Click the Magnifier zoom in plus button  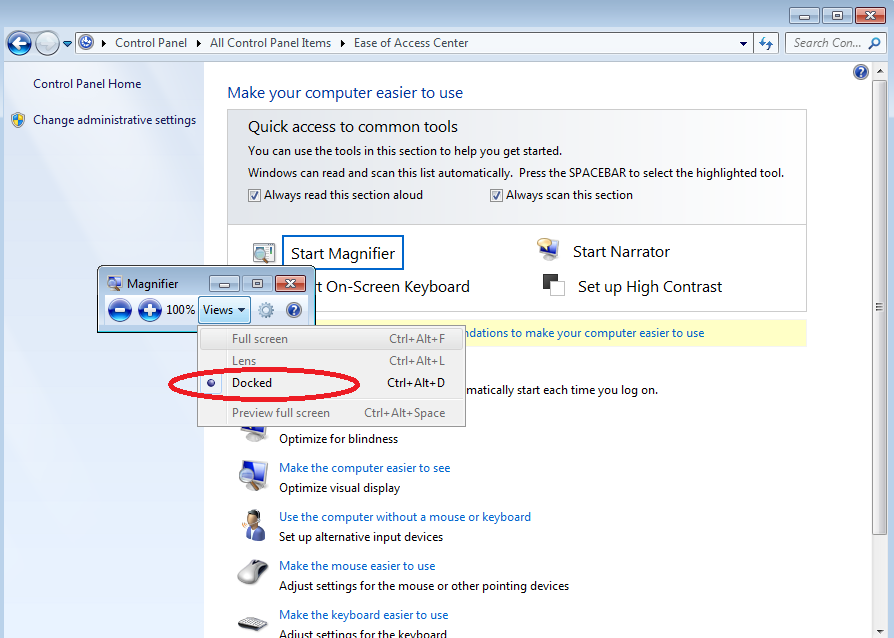(150, 310)
